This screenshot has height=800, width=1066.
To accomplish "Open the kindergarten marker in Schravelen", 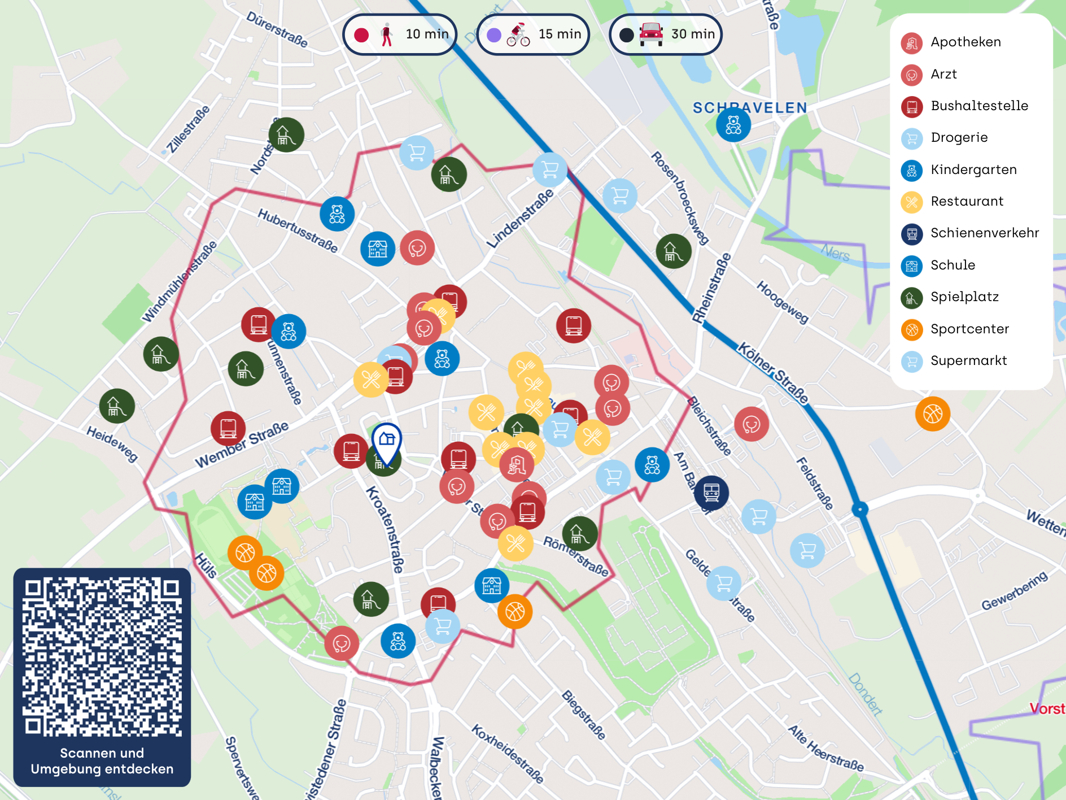I will click(733, 125).
